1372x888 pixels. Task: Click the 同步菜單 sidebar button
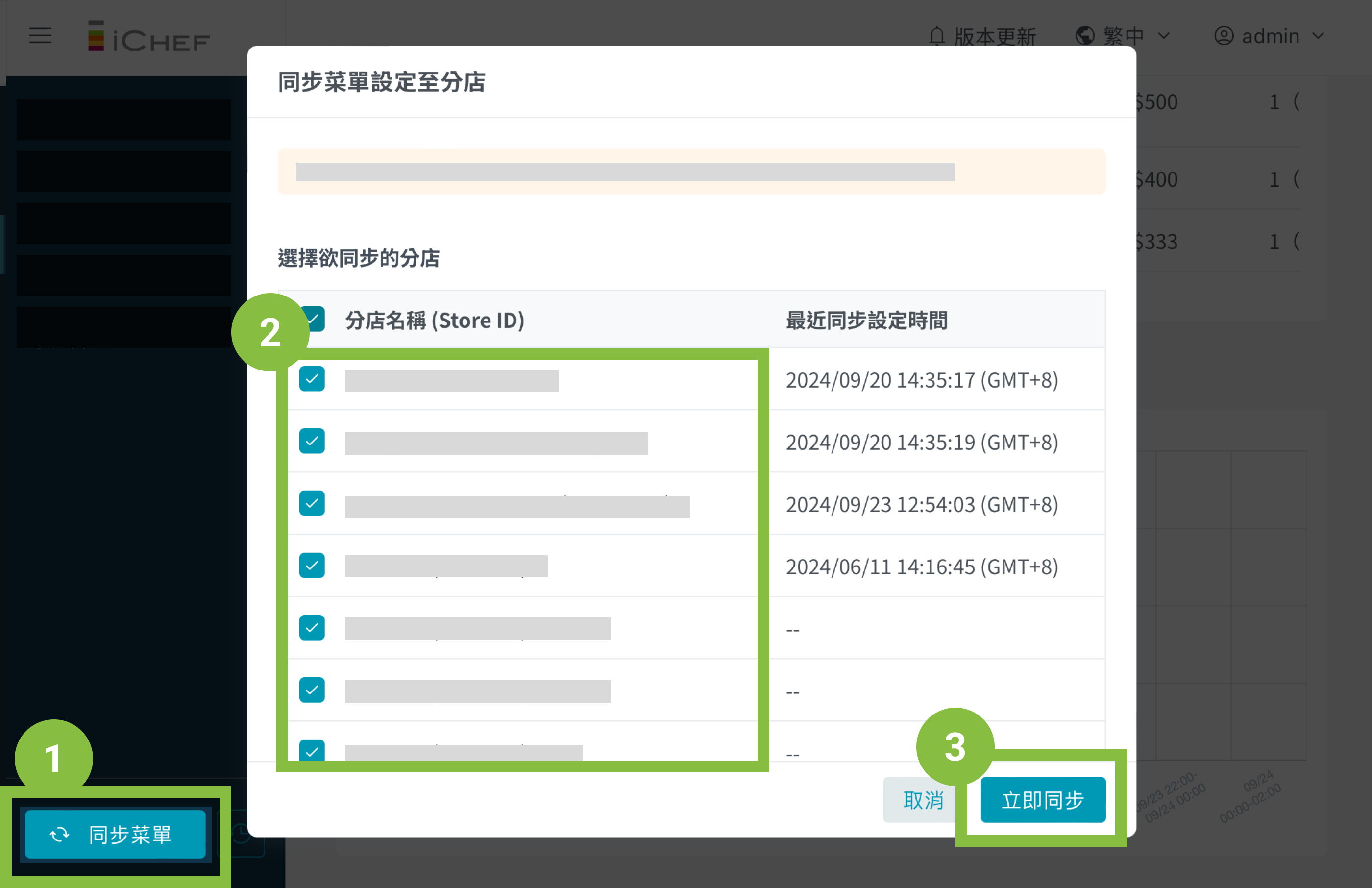tap(115, 835)
